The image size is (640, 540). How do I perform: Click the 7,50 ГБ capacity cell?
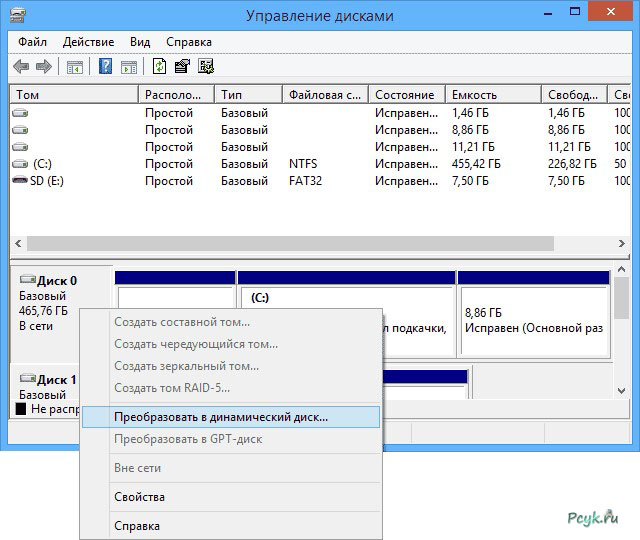[x=470, y=180]
